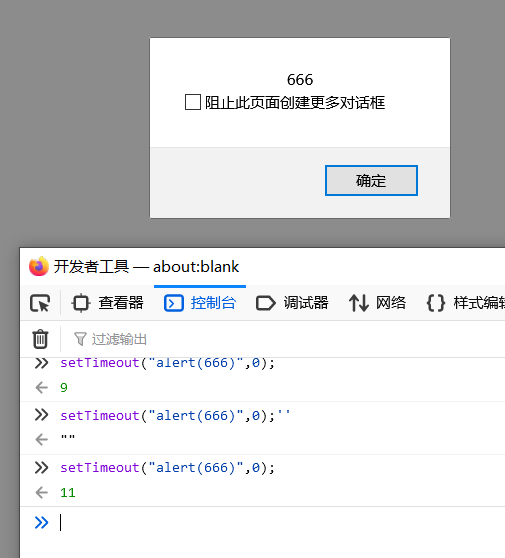Click the blue input prompt chevron icon
Screen dimensions: 505x558
(42, 523)
